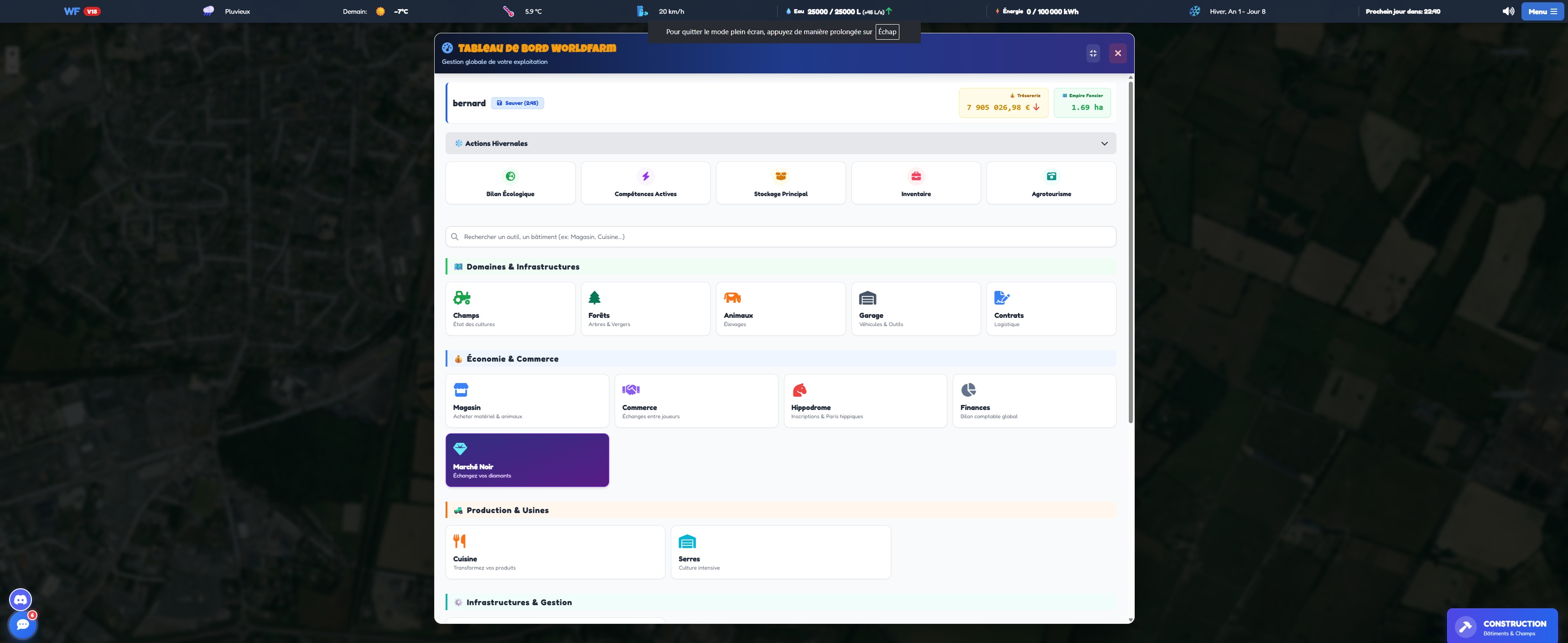Open the Compétences Actives lightning icon
The image size is (1568, 643).
click(645, 176)
